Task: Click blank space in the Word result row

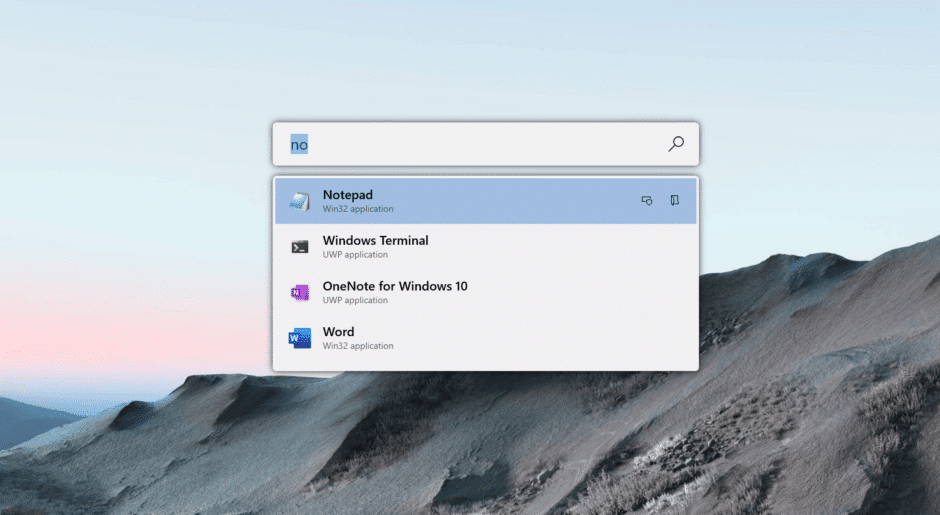Action: click(560, 338)
